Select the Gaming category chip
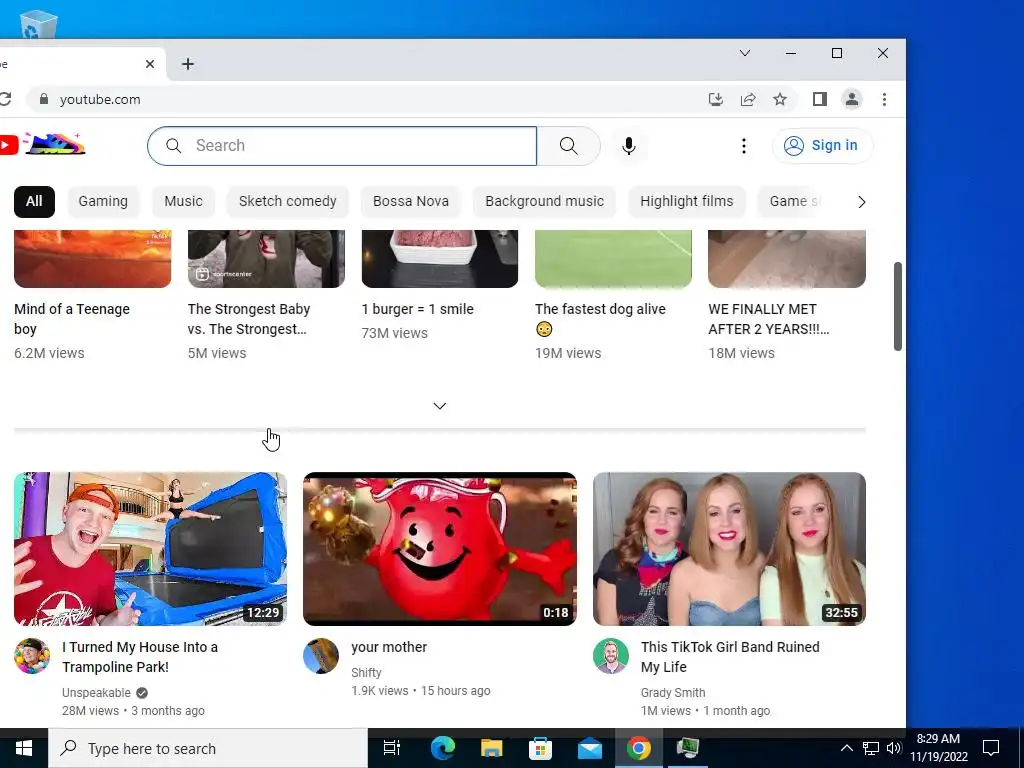This screenshot has height=768, width=1024. click(103, 201)
